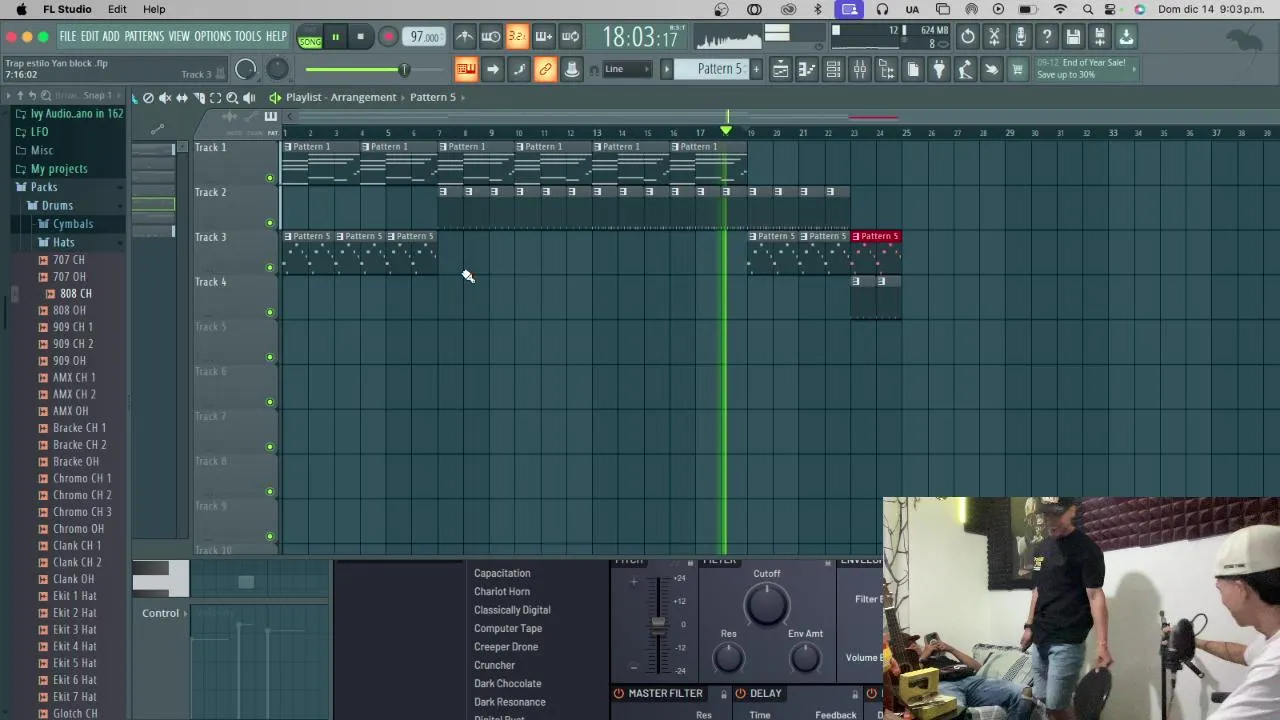This screenshot has height=720, width=1280.
Task: Click the question mark help icon
Action: [x=1047, y=37]
